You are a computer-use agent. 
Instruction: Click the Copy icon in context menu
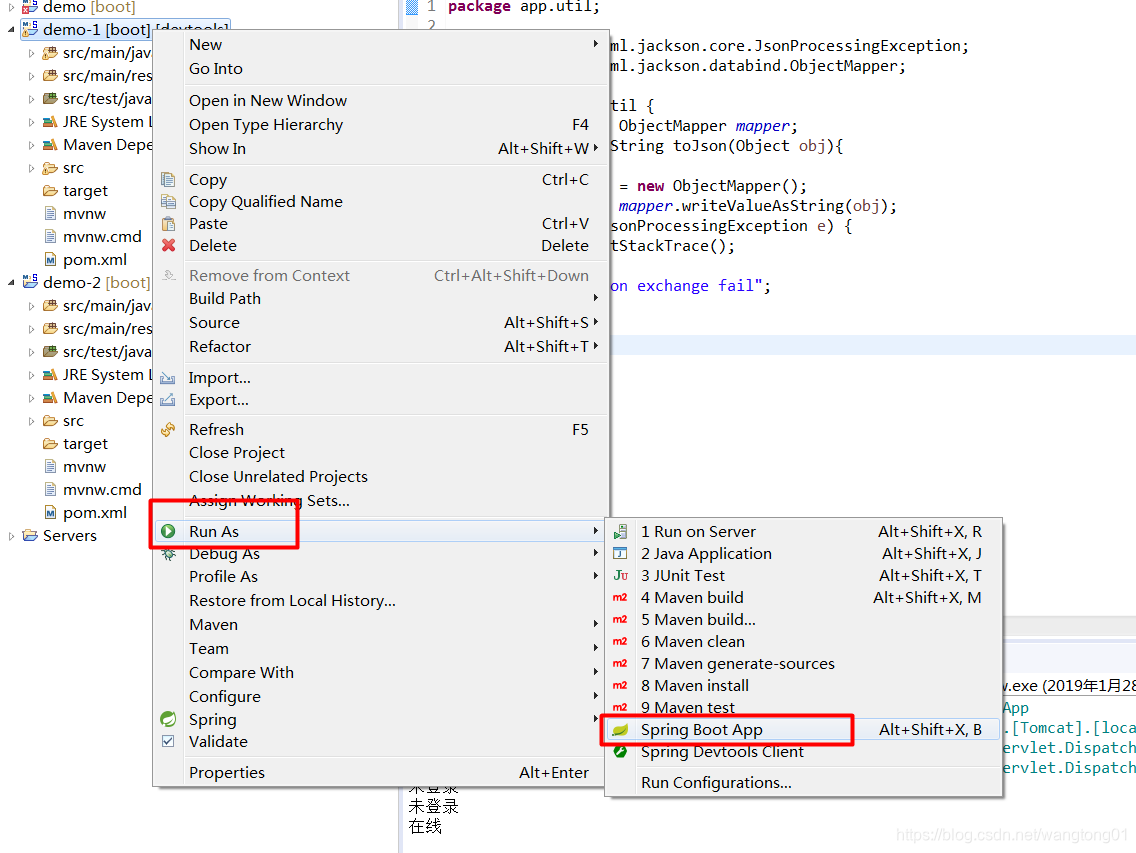coord(168,180)
